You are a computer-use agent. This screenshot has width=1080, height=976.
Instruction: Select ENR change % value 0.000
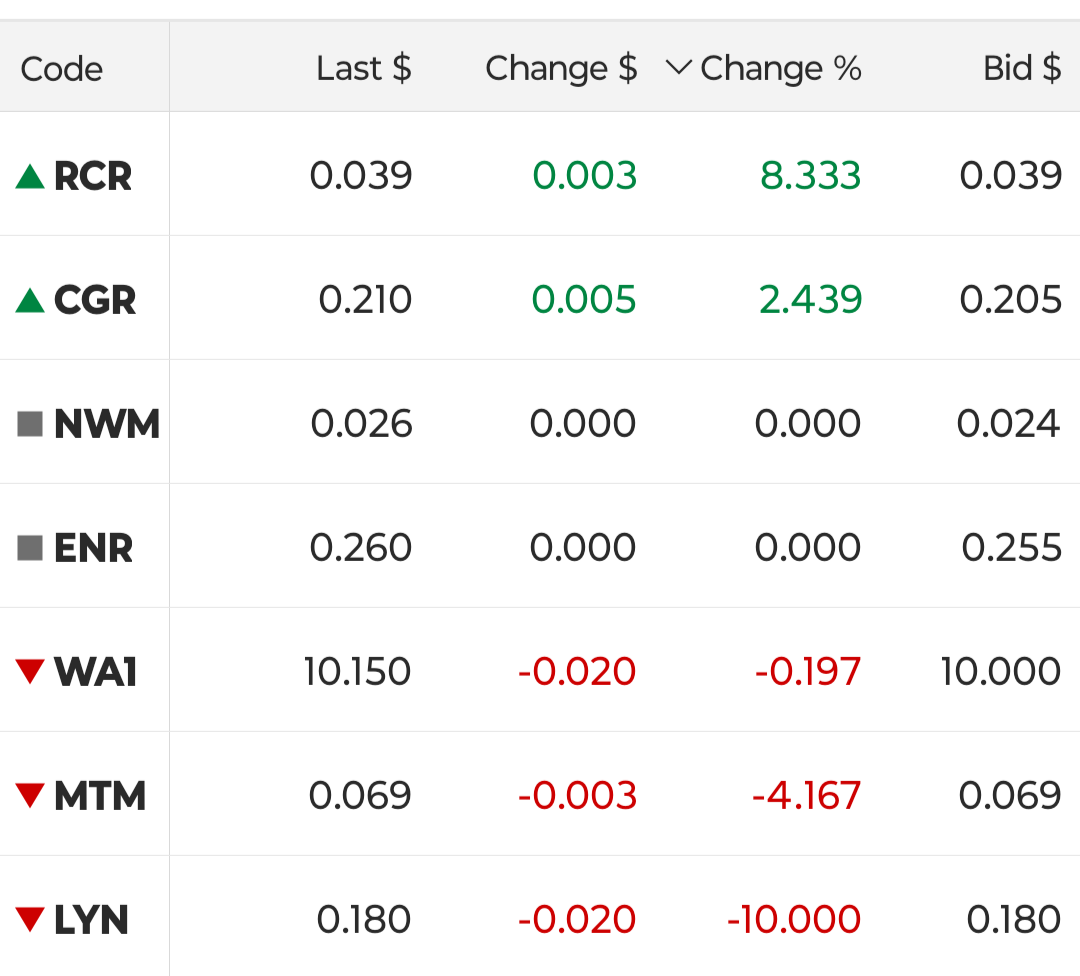point(808,548)
